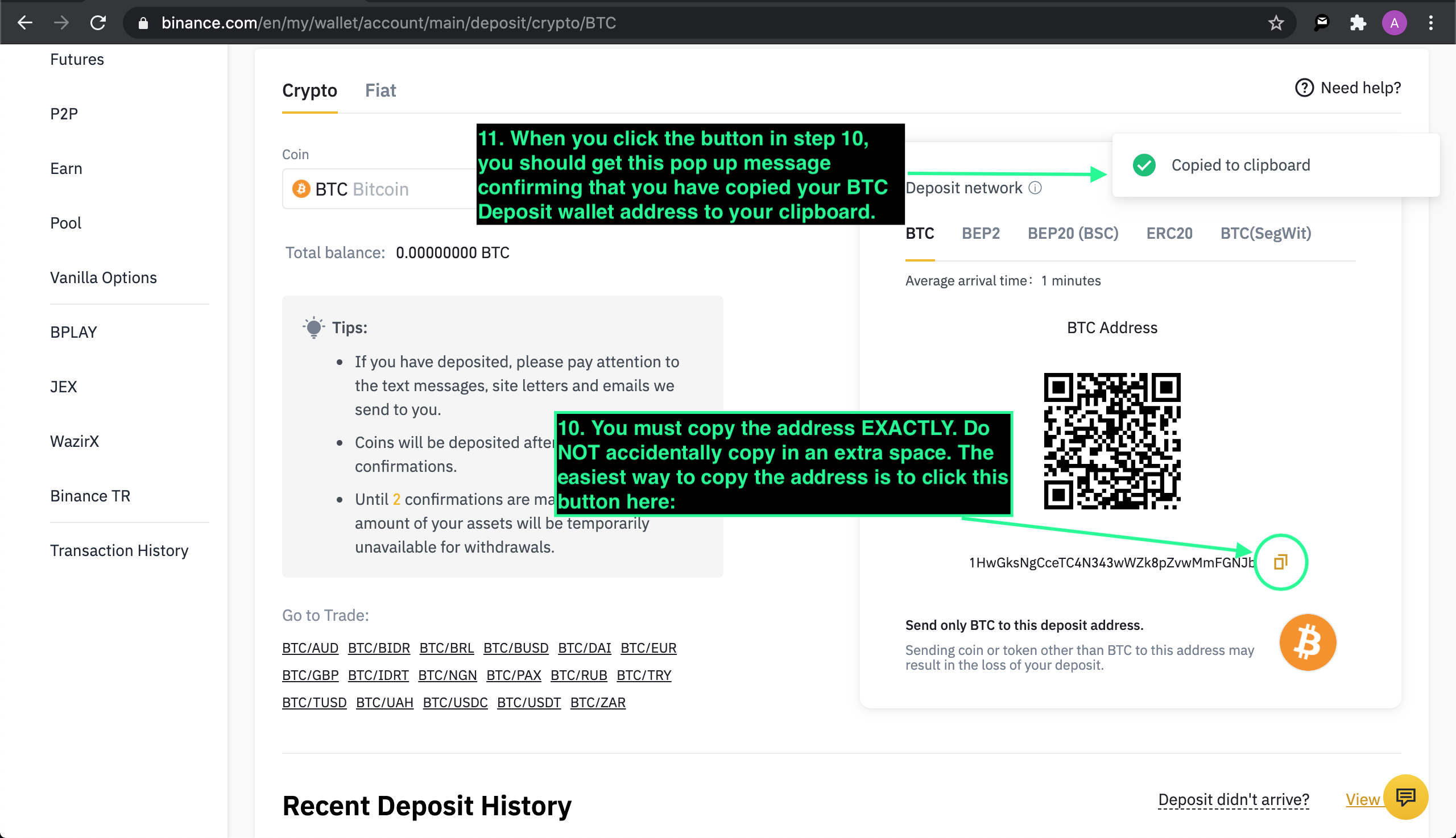Click the "Copied to clipboard" notification
1456x838 pixels.
1275,165
